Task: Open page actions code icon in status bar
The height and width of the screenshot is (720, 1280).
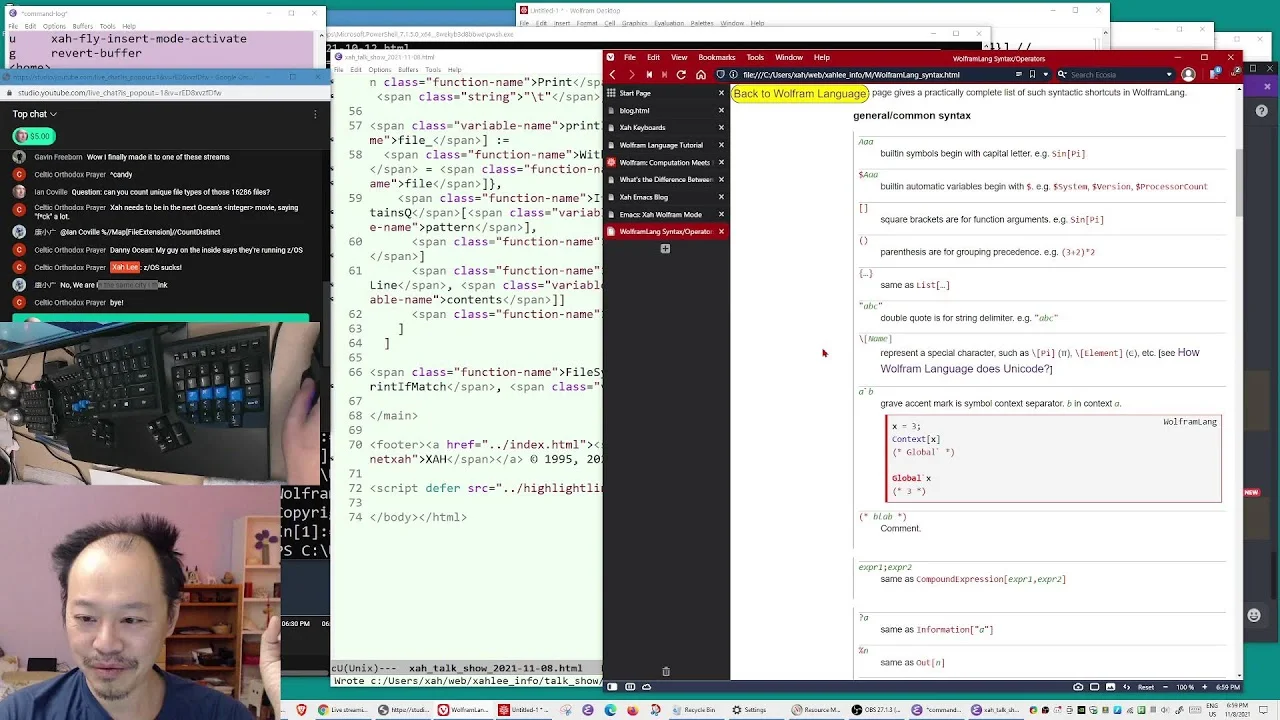Action: click(x=1126, y=687)
